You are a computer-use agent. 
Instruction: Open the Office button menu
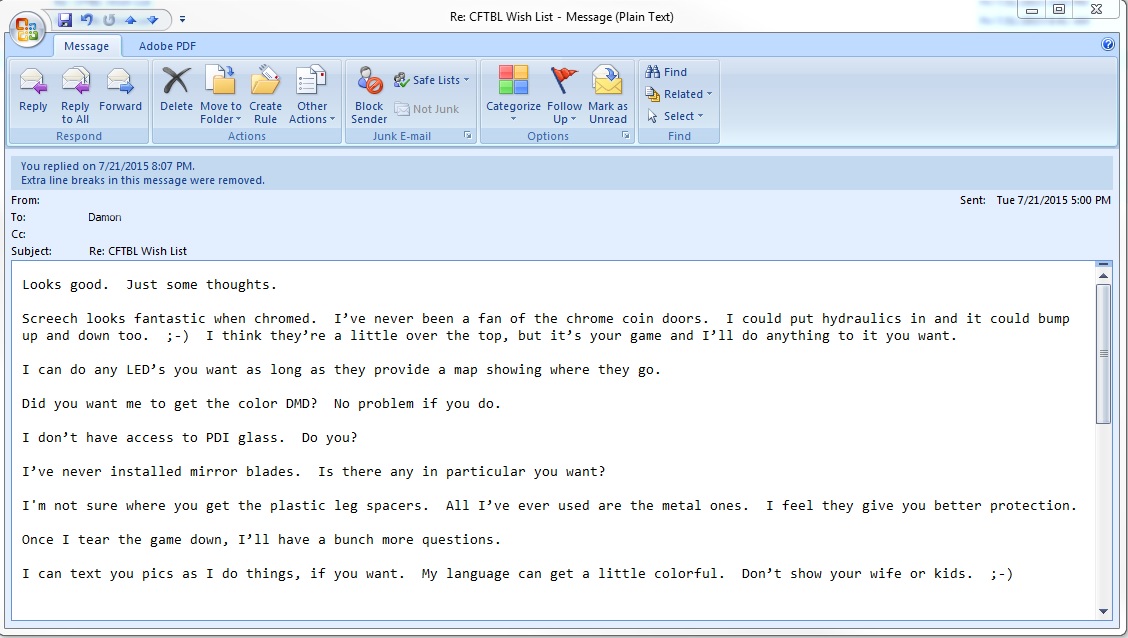tap(27, 28)
